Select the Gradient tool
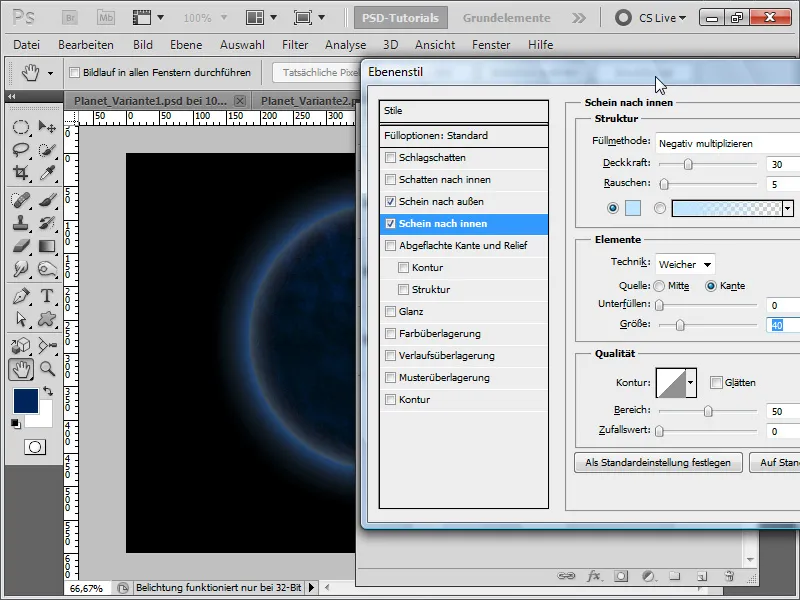Viewport: 800px width, 600px height. (x=47, y=246)
